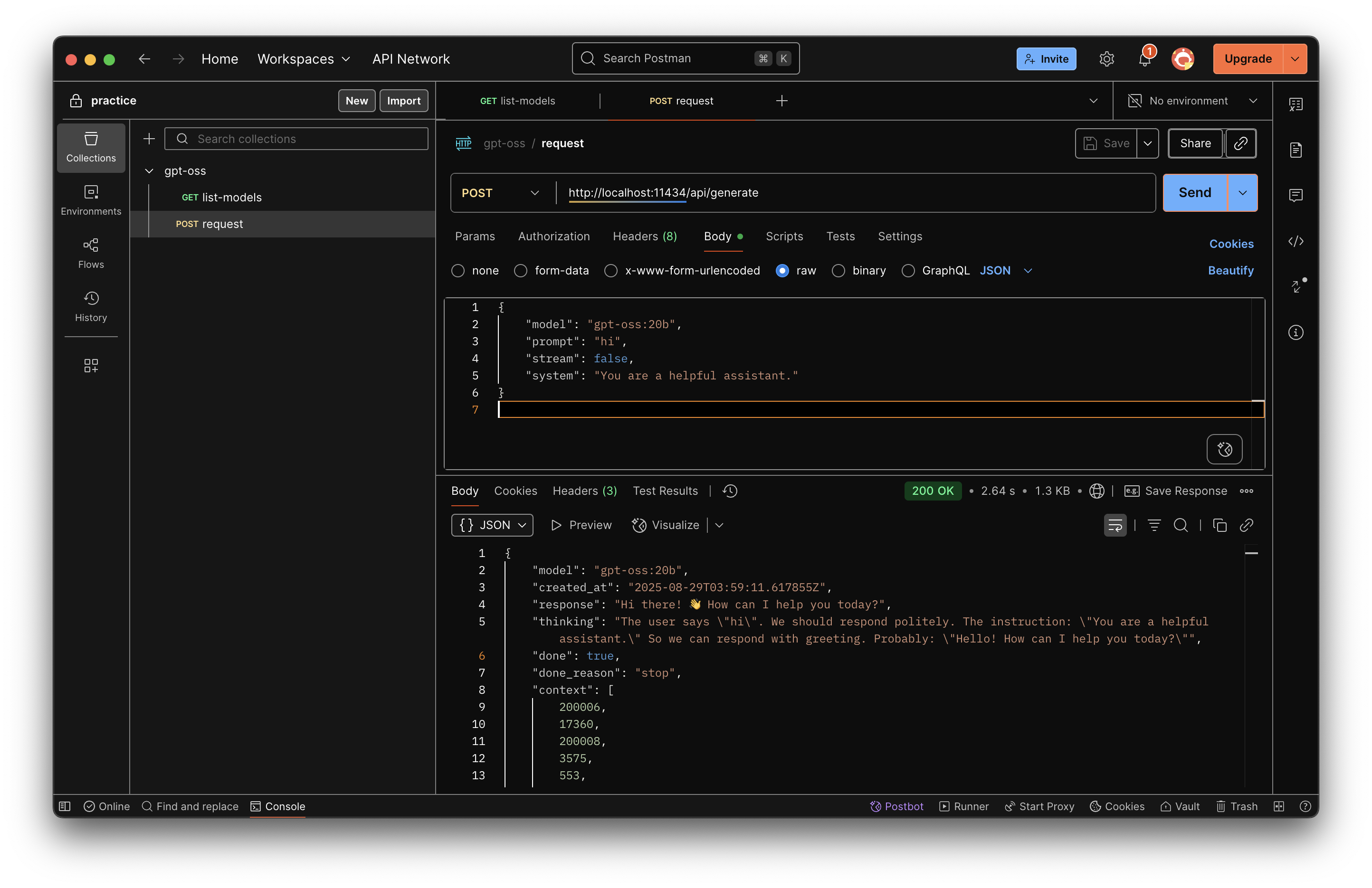This screenshot has height=888, width=1372.
Task: Open the settings gear icon
Action: click(x=1106, y=59)
